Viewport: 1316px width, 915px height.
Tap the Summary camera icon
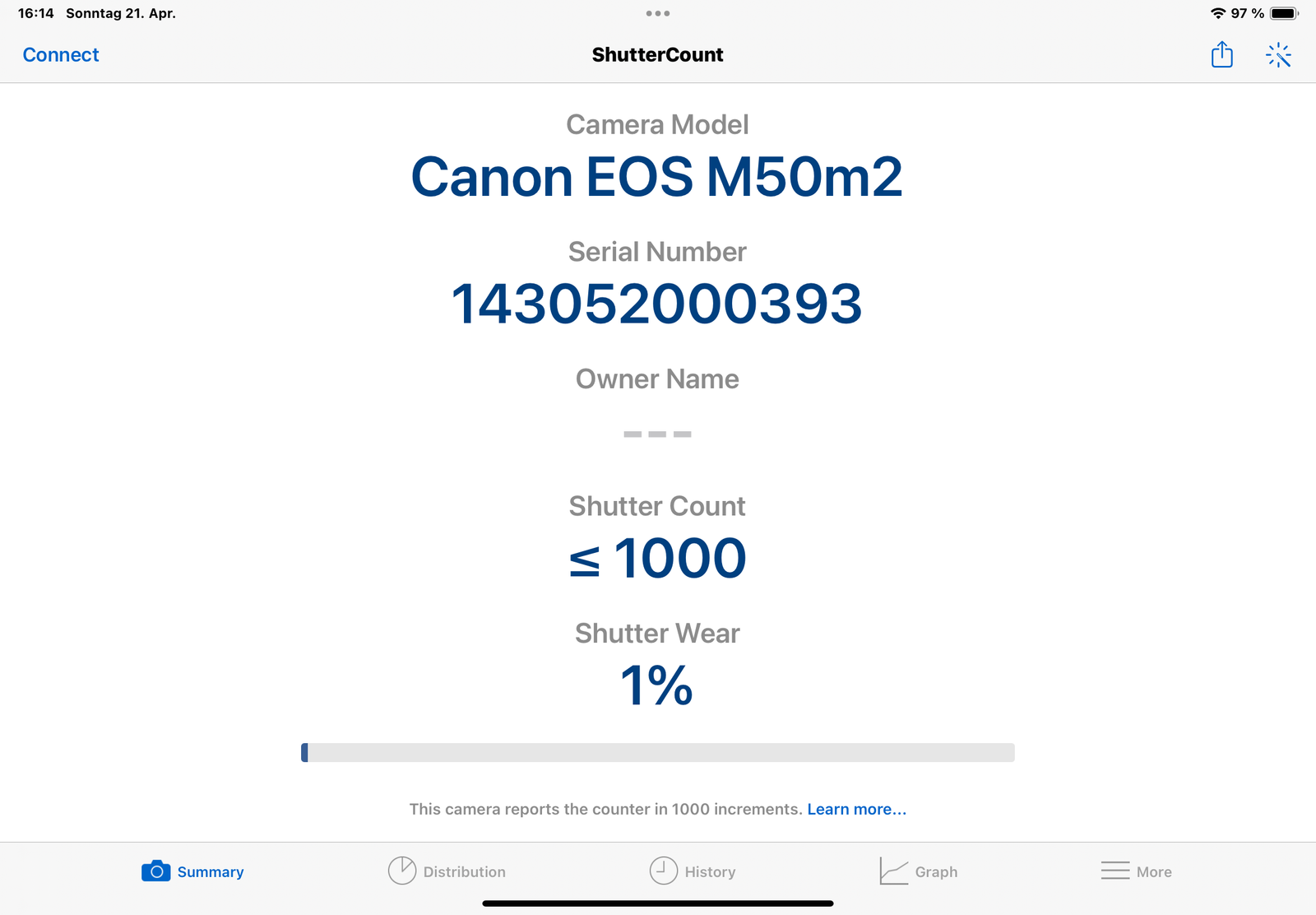pyautogui.click(x=155, y=871)
